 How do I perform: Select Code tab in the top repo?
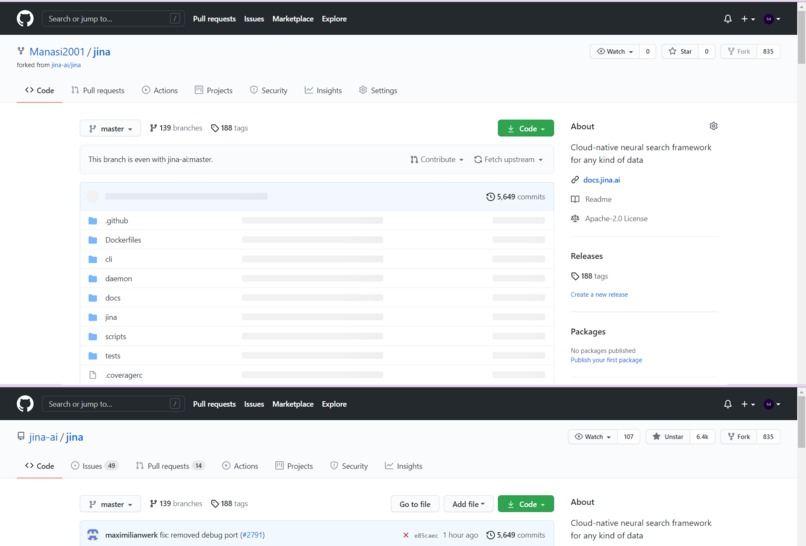(x=40, y=90)
